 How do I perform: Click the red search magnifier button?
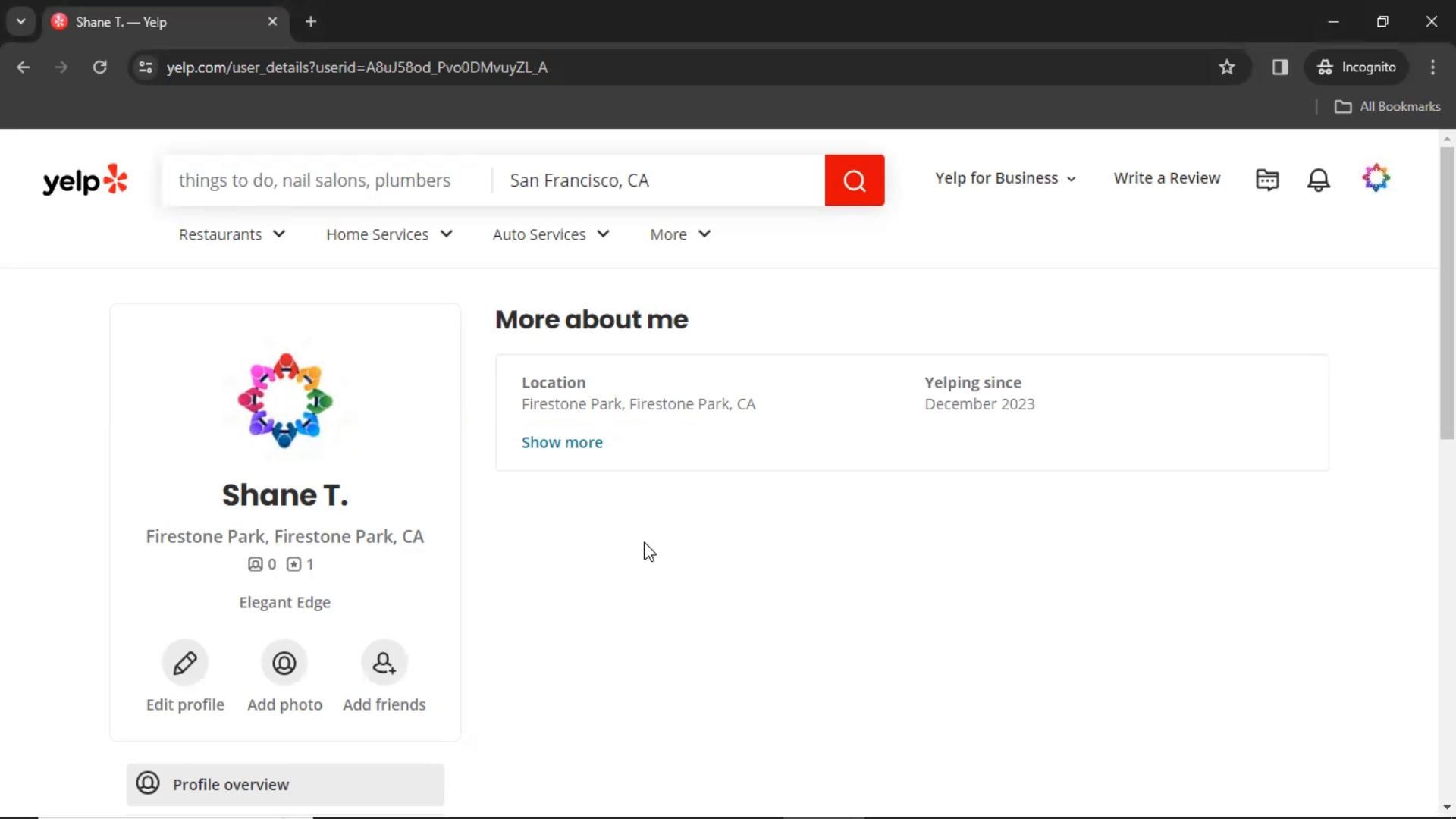(x=854, y=180)
